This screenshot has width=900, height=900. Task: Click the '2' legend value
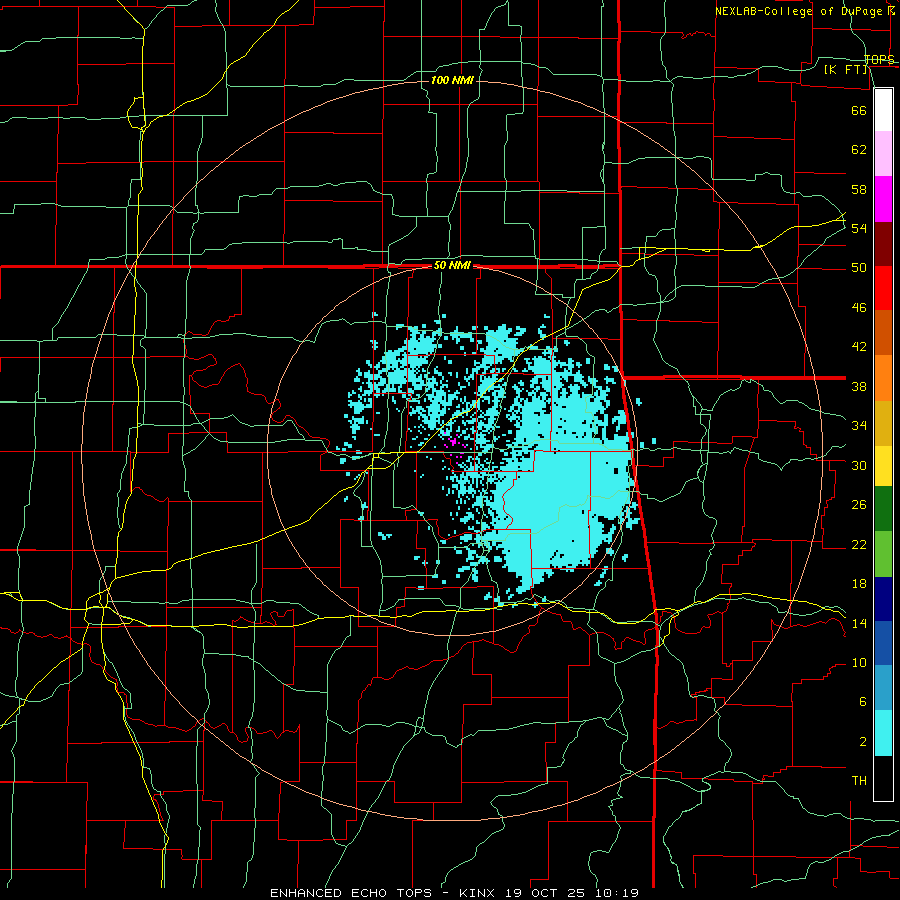click(x=862, y=742)
